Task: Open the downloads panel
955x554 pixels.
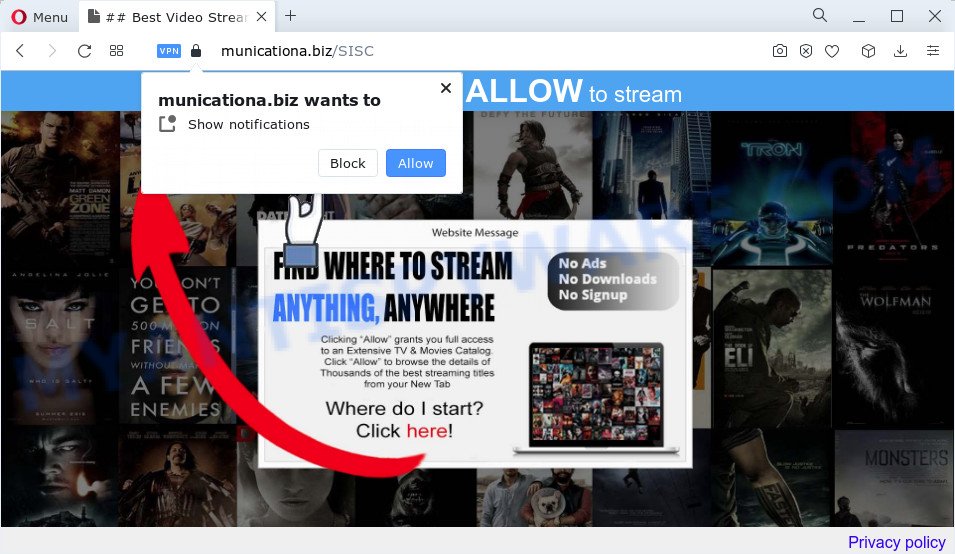Action: 900,51
